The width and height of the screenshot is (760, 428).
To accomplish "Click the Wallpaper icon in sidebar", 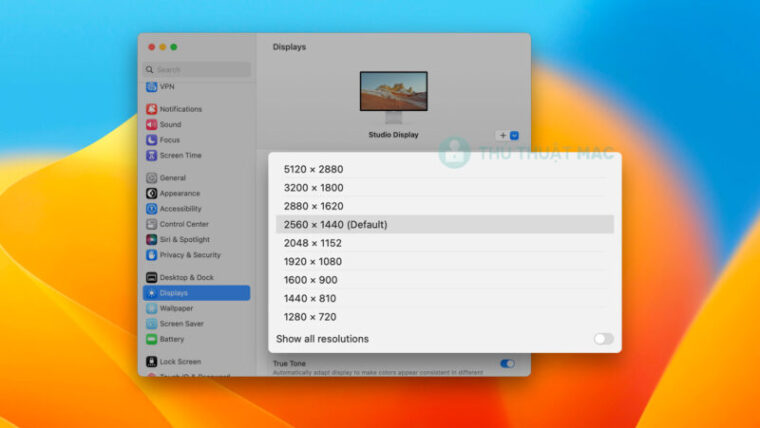I will click(152, 308).
